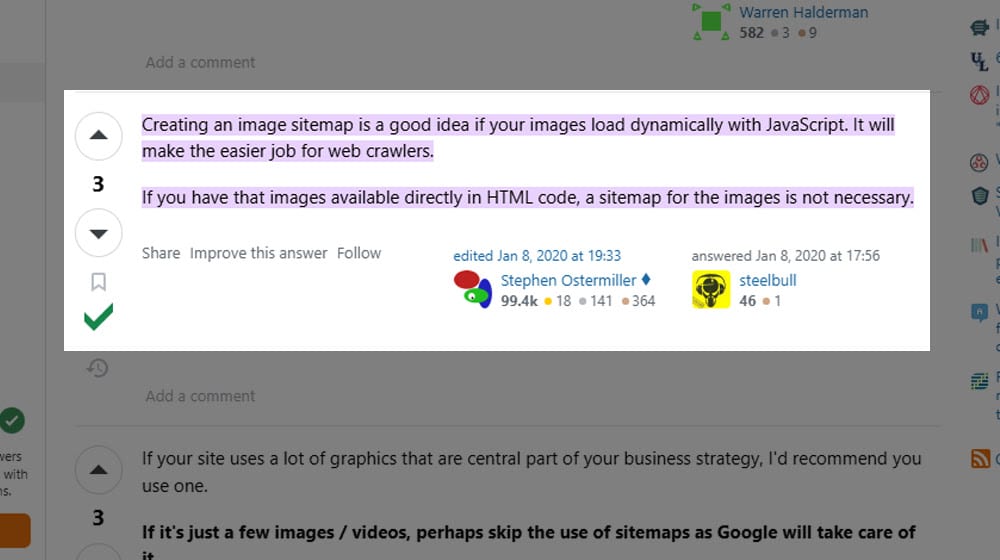Open Stephen Ostermiller's profile link
Screen dimensions: 1000x560
[x=568, y=280]
